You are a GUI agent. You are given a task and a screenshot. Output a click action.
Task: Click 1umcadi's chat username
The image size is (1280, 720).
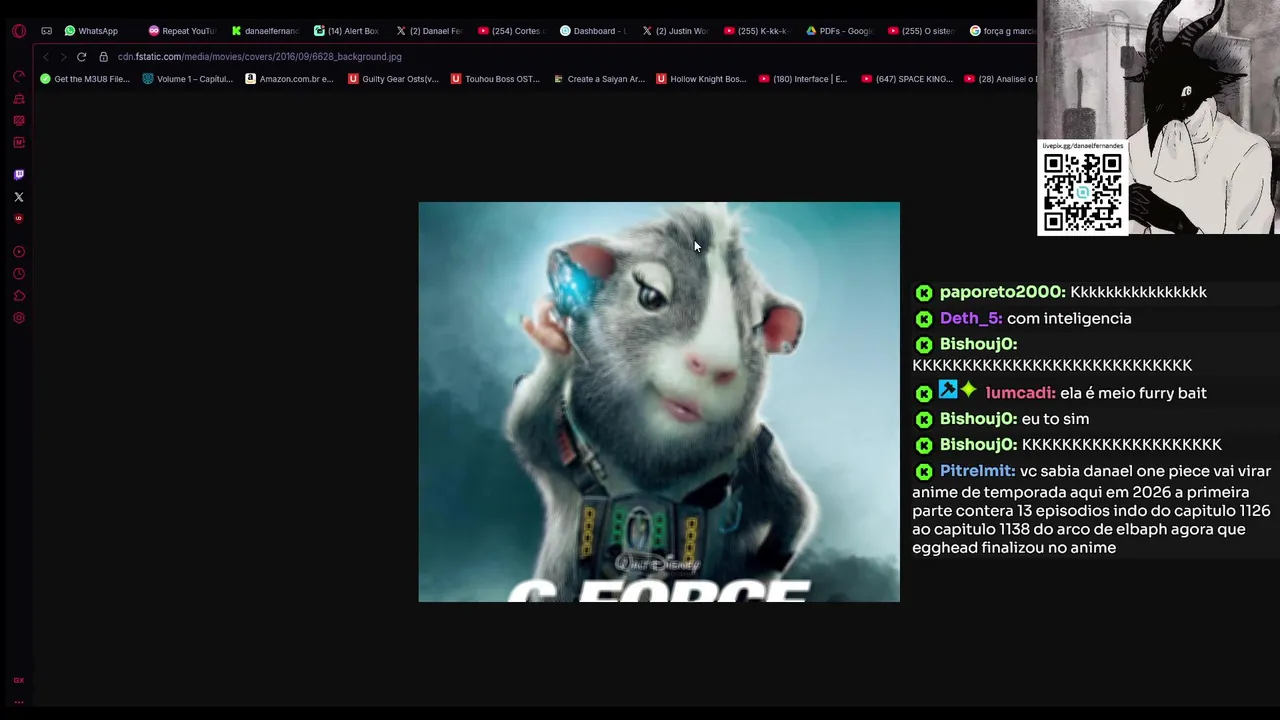[1020, 393]
